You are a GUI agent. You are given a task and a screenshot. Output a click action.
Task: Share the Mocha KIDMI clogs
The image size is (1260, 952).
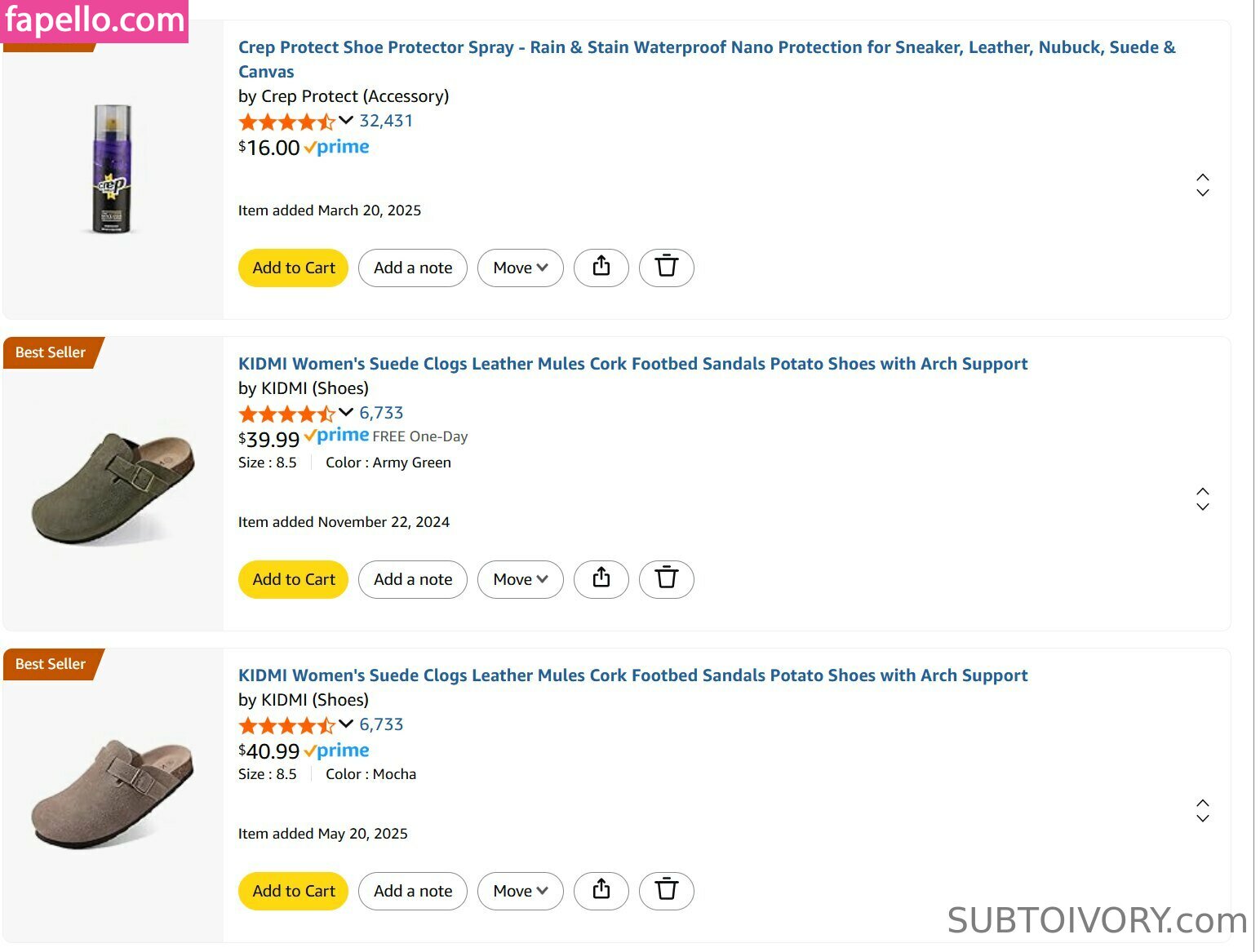(601, 890)
